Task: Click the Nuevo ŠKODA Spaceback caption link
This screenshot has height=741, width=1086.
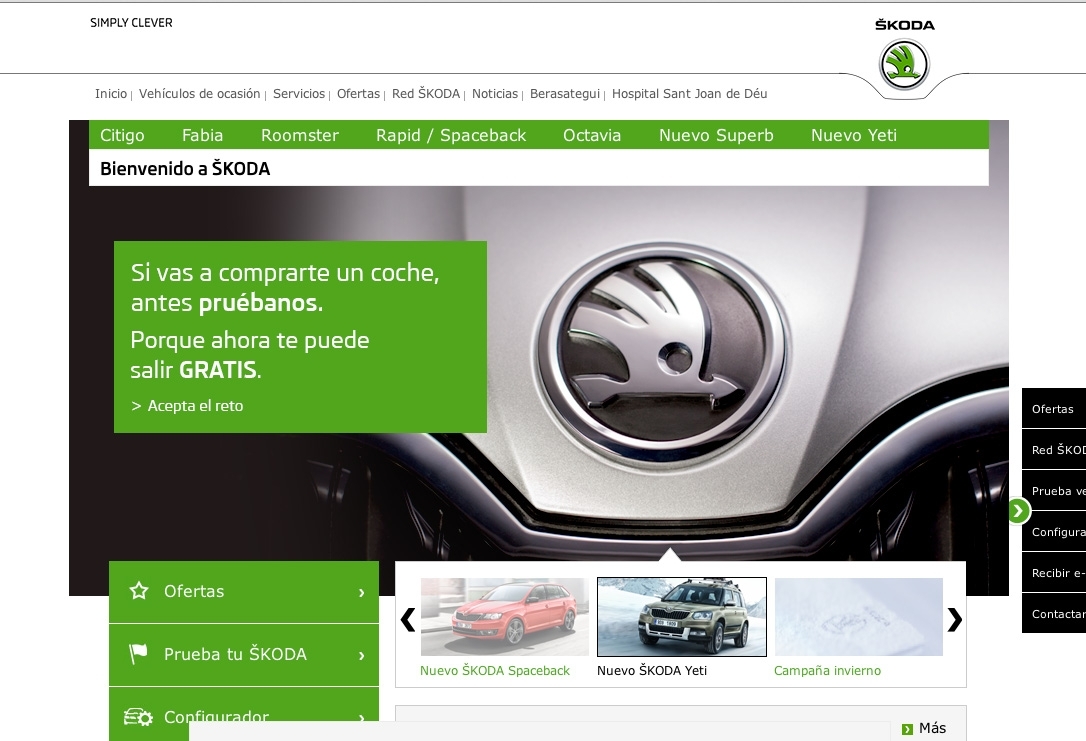Action: pyautogui.click(x=495, y=670)
